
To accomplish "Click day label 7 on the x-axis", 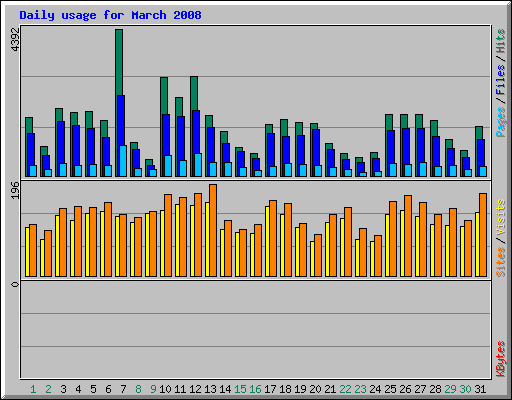I will (123, 389).
